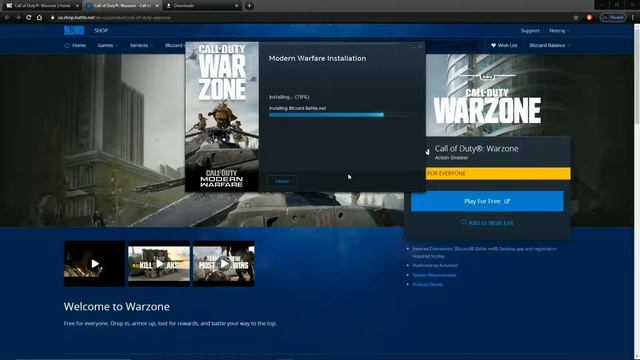Click the heart icon beside Wish List

click(493, 45)
